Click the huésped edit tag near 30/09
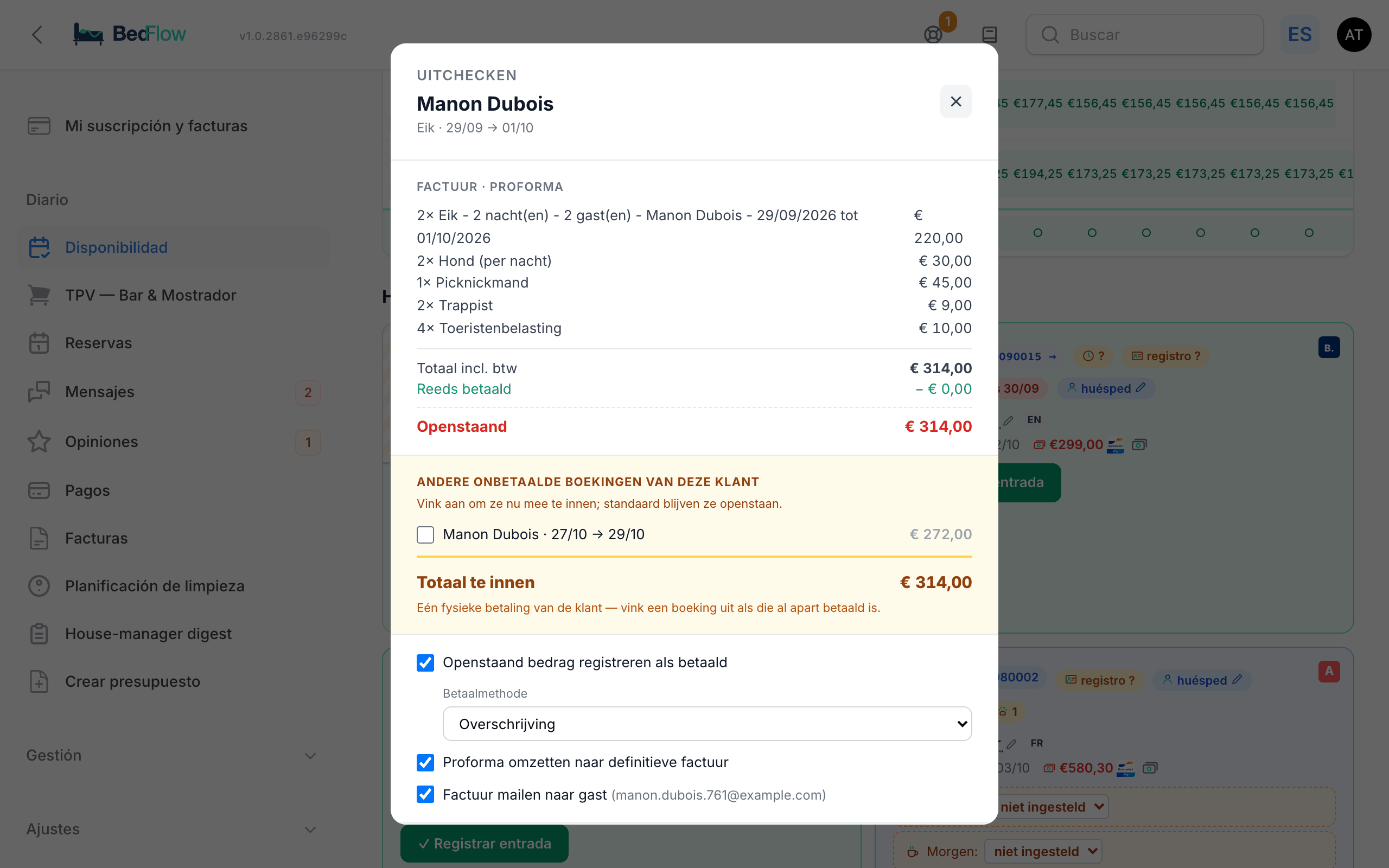1389x868 pixels. [x=1106, y=388]
